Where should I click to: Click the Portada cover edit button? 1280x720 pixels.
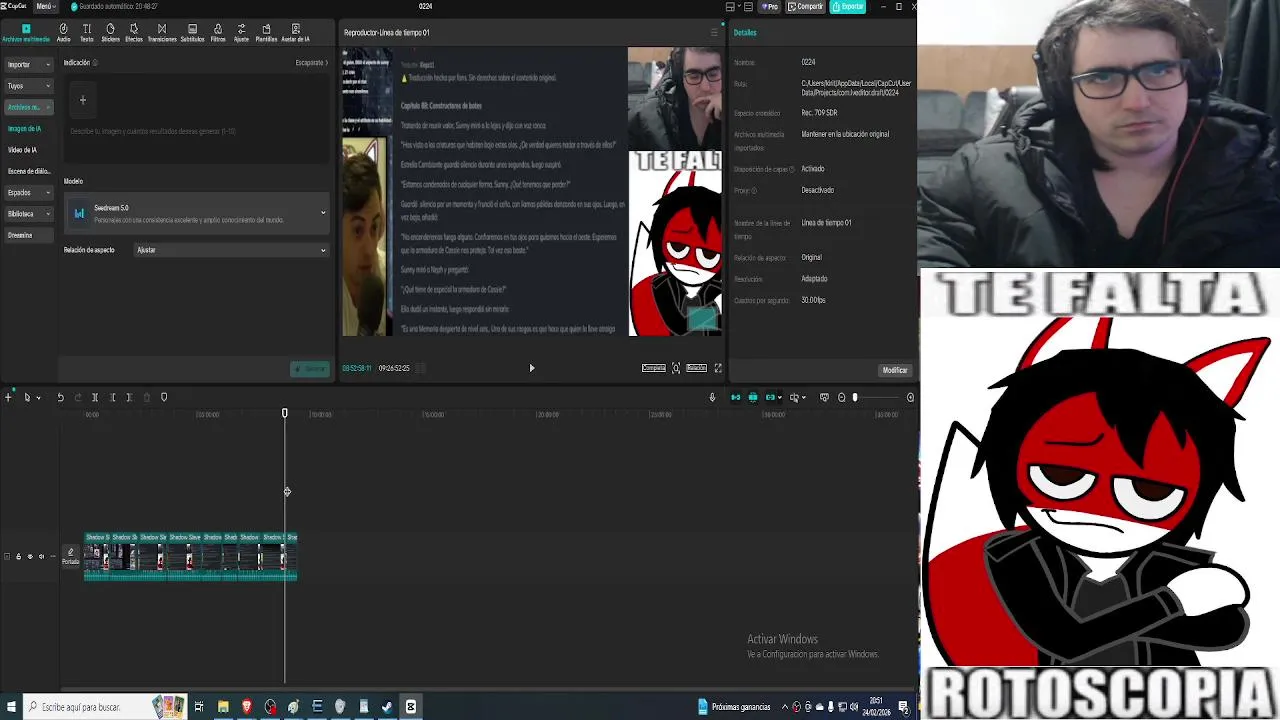[70, 556]
